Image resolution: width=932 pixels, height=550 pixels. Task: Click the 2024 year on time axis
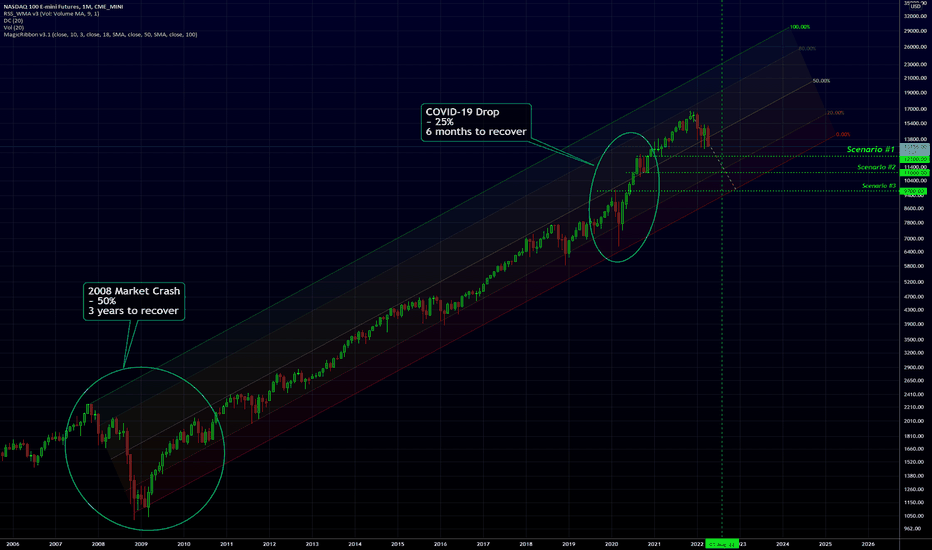[x=783, y=544]
